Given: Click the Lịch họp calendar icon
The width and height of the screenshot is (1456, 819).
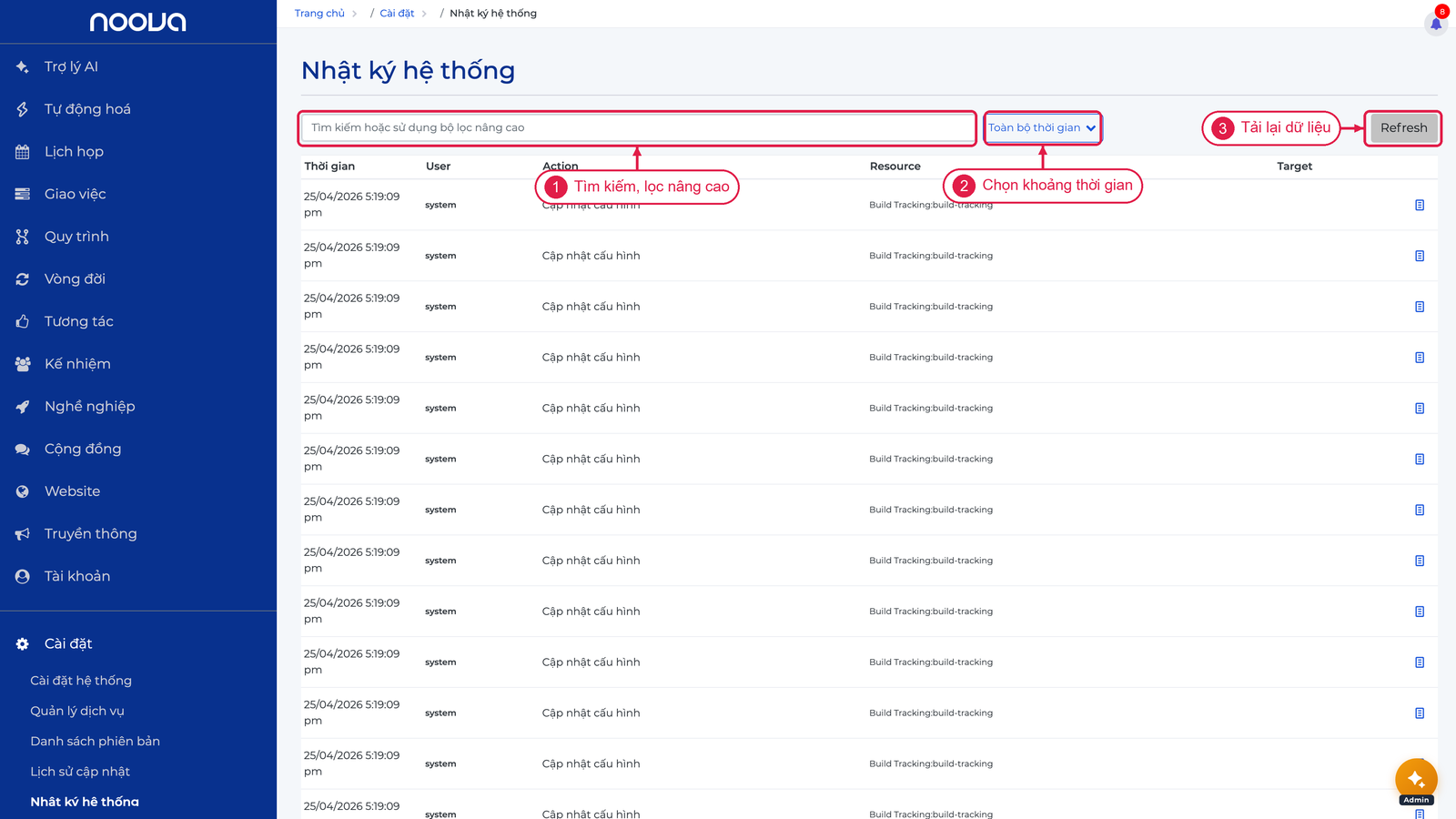Looking at the screenshot, I should 23,152.
